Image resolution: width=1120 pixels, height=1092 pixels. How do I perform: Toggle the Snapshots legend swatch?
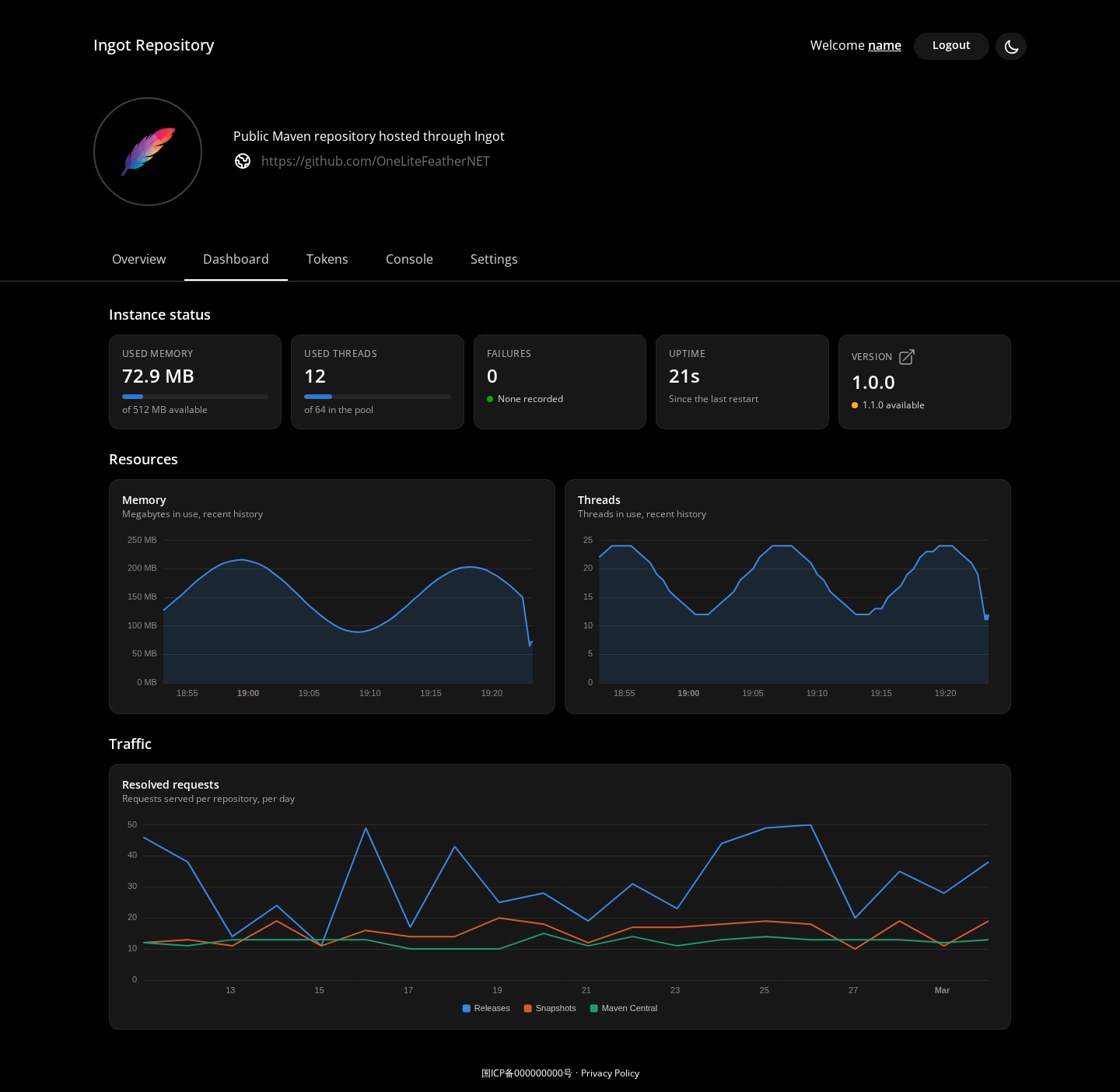coord(528,1008)
